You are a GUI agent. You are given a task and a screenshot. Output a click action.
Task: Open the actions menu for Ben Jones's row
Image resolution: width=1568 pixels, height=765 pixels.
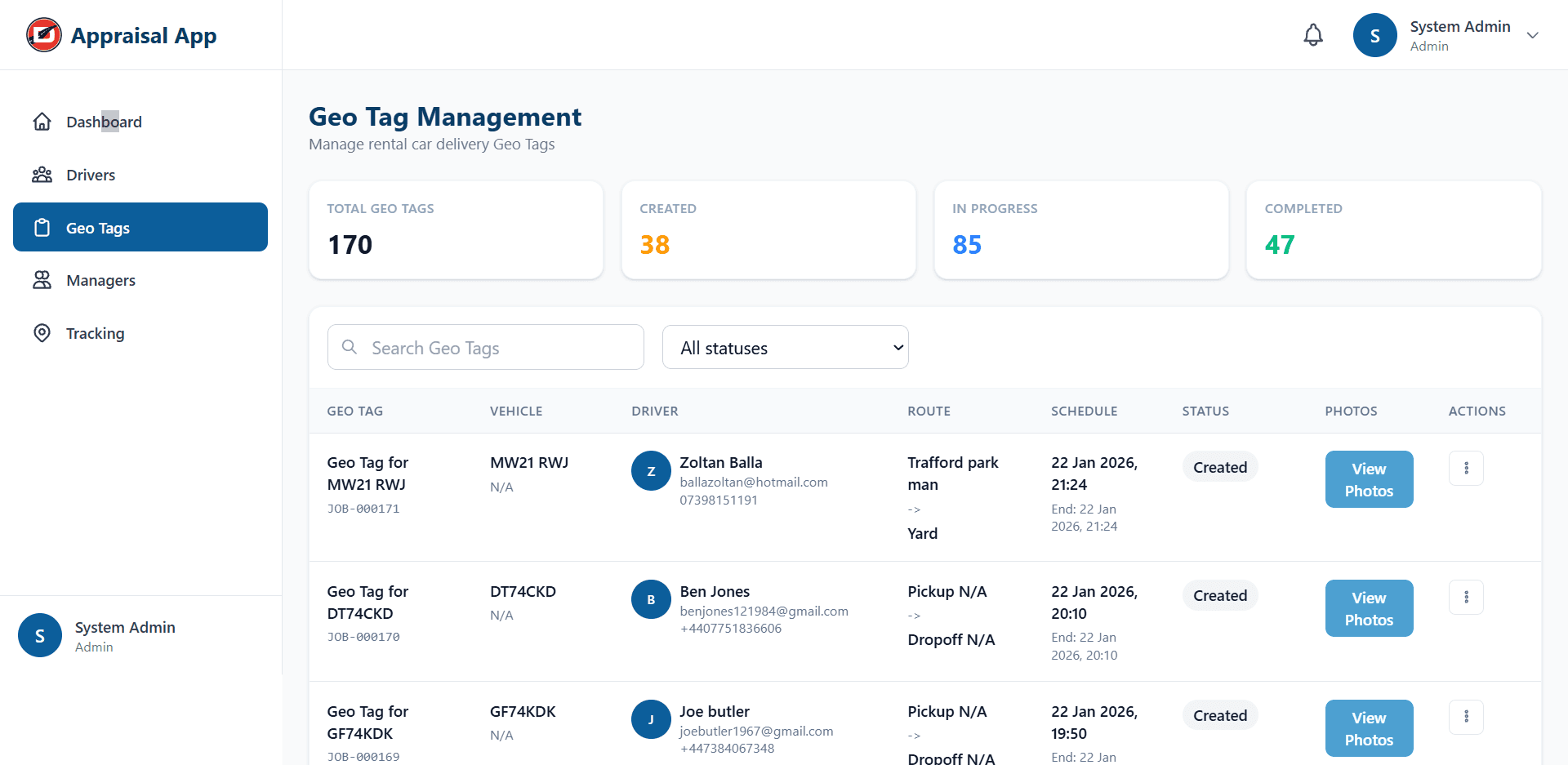(1466, 597)
